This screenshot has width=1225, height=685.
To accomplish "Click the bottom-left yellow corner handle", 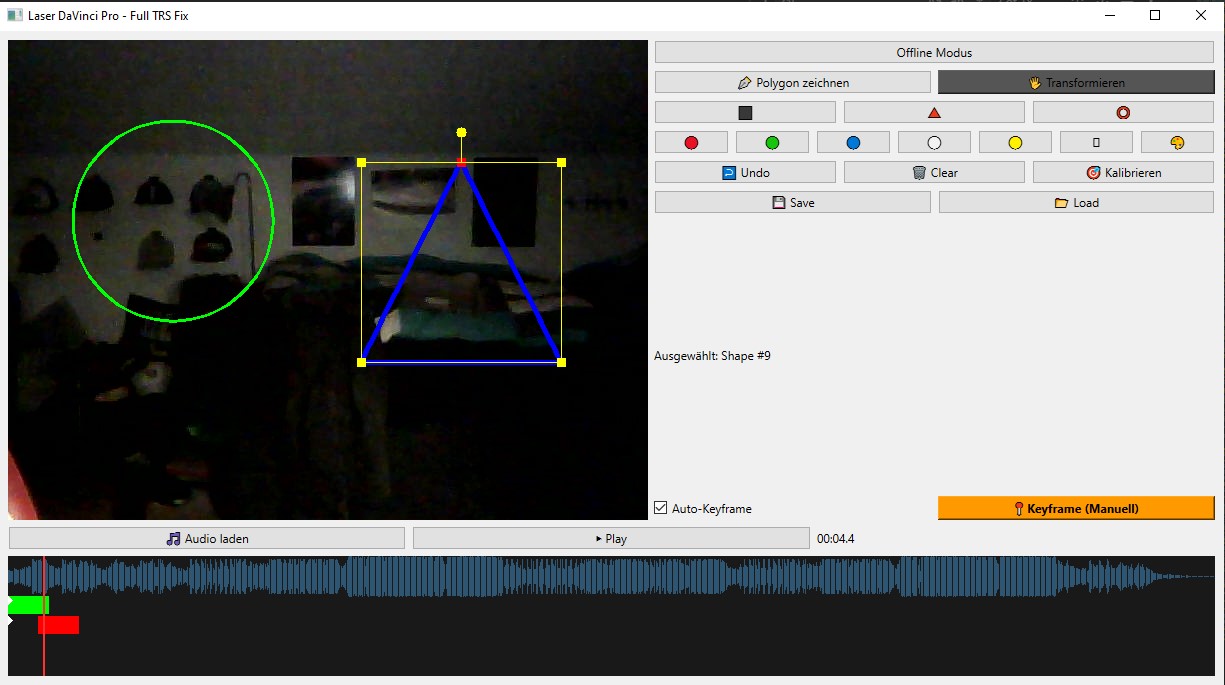I will coord(361,362).
